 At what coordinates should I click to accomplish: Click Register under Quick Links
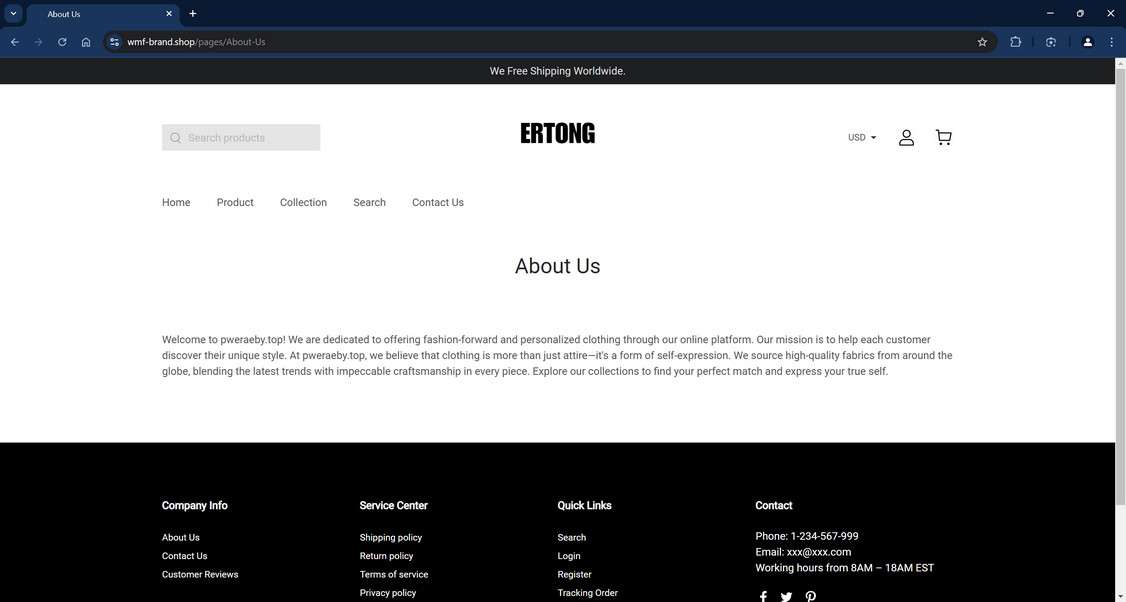[x=574, y=575]
